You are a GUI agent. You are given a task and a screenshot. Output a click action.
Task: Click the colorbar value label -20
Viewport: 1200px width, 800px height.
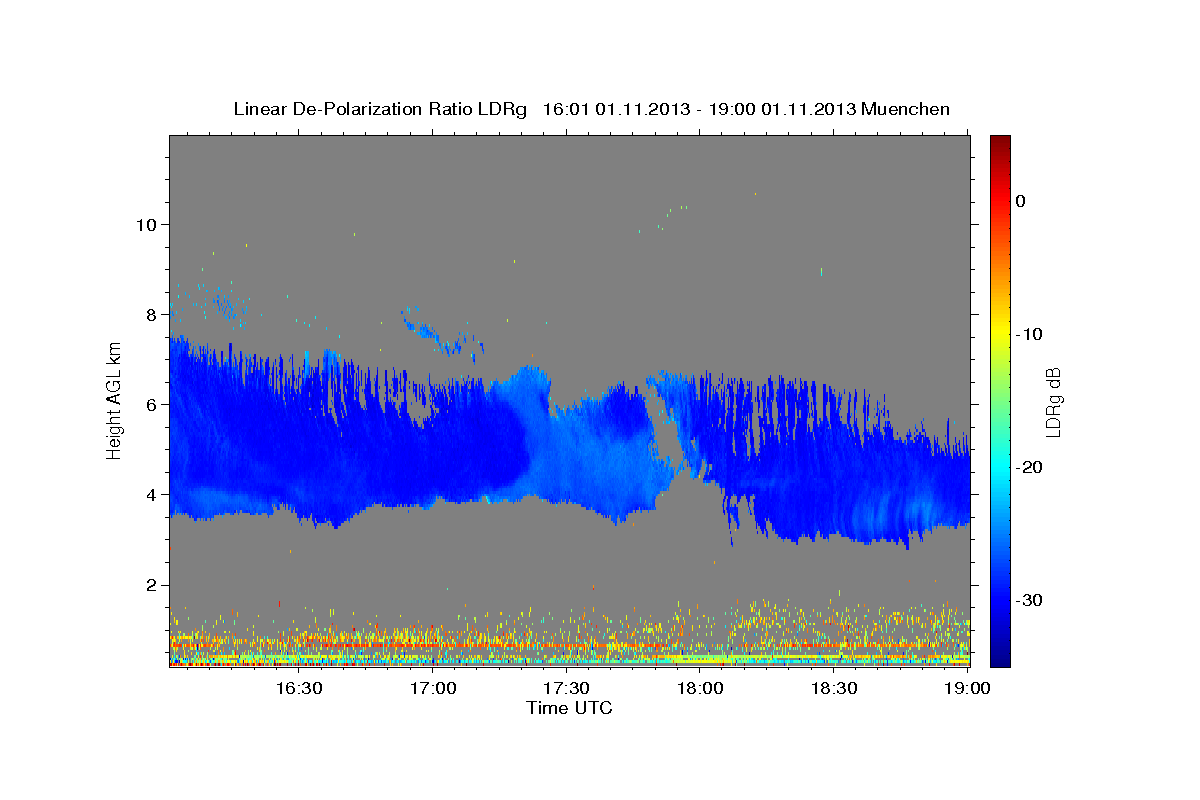[1029, 467]
